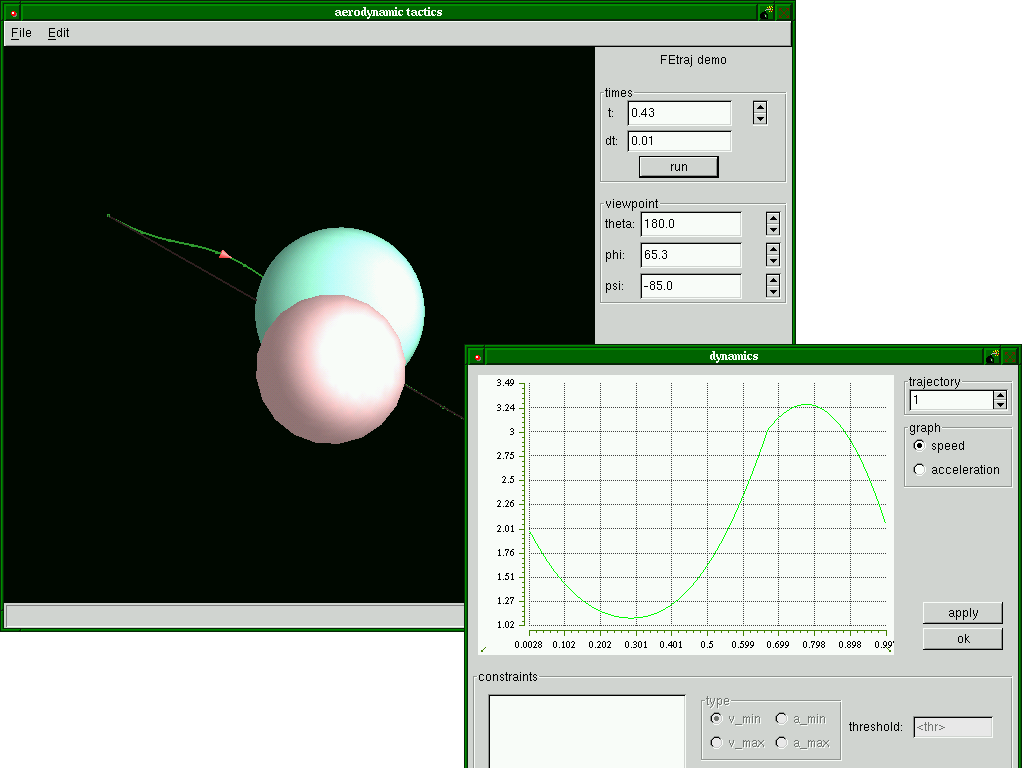
Task: Switch graph to acceleration
Action: (x=920, y=470)
